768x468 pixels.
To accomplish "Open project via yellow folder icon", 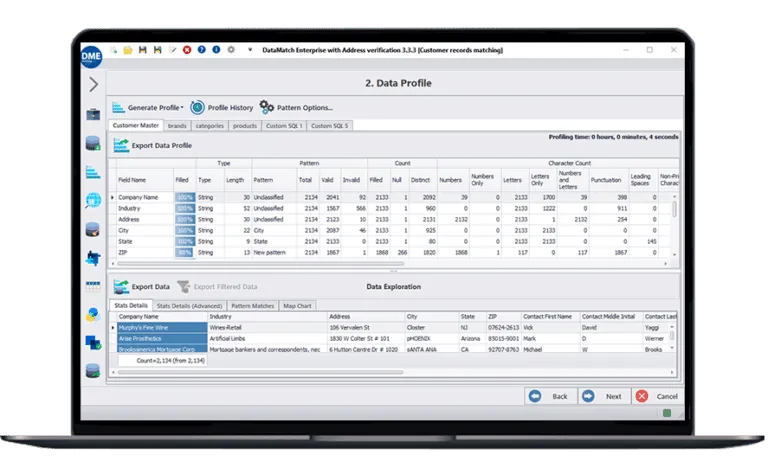I will point(128,50).
